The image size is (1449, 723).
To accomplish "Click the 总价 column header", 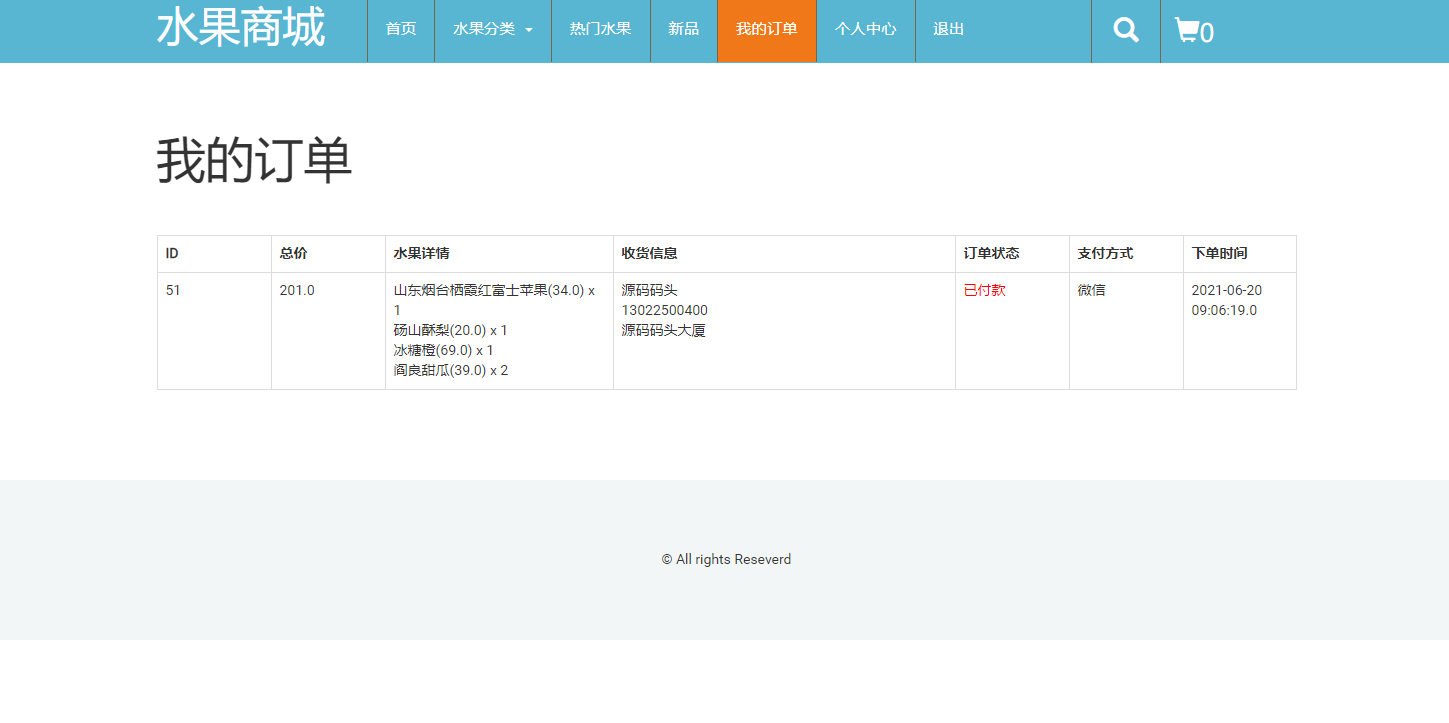I will tap(293, 253).
